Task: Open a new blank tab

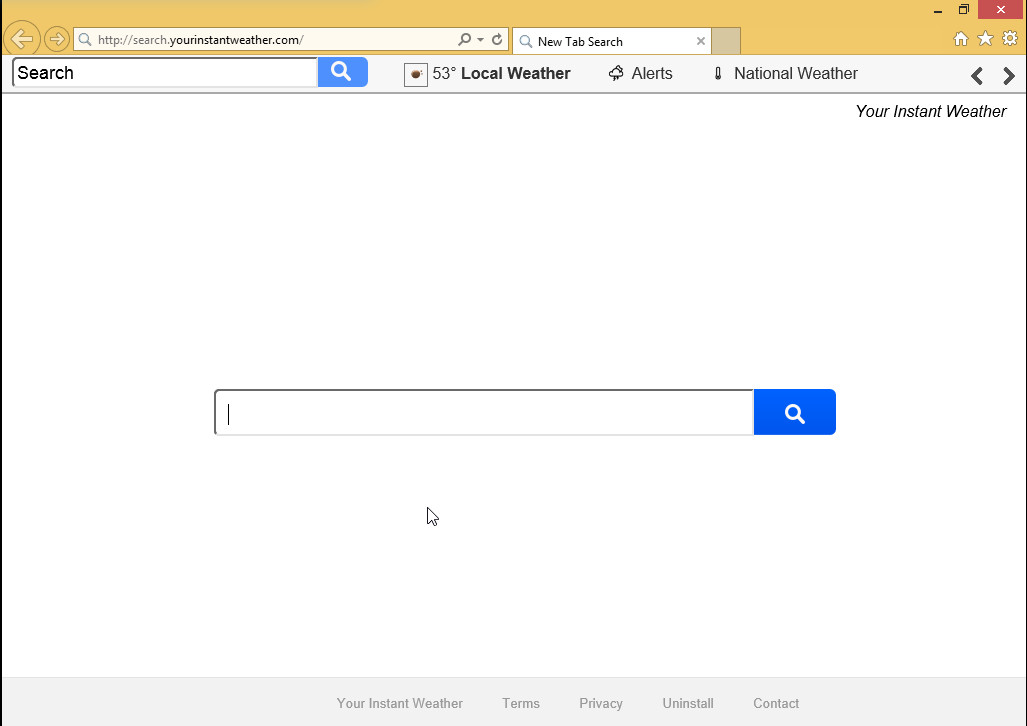Action: pyautogui.click(x=726, y=41)
